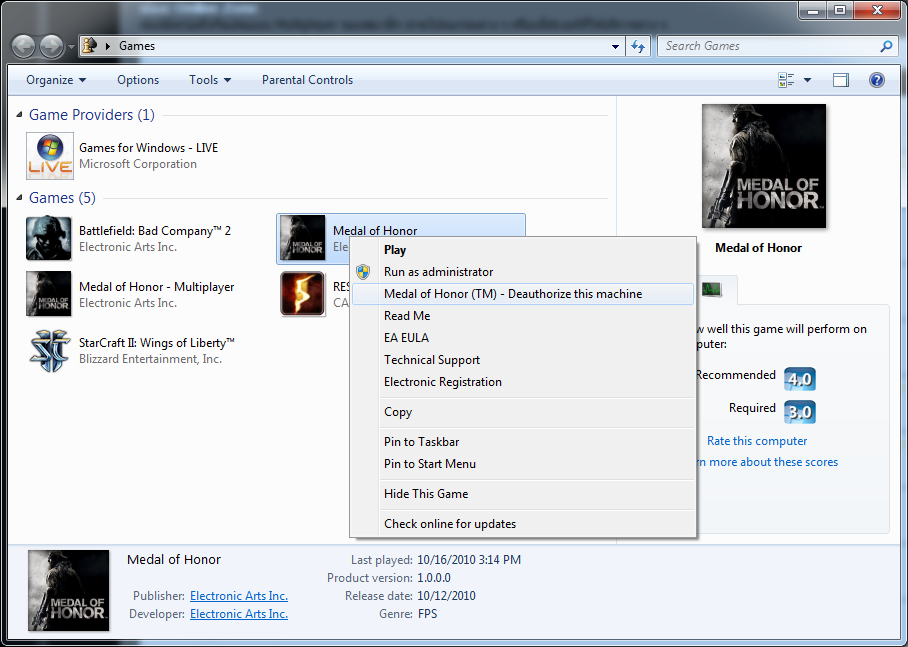Collapse the Games group

[x=21, y=198]
